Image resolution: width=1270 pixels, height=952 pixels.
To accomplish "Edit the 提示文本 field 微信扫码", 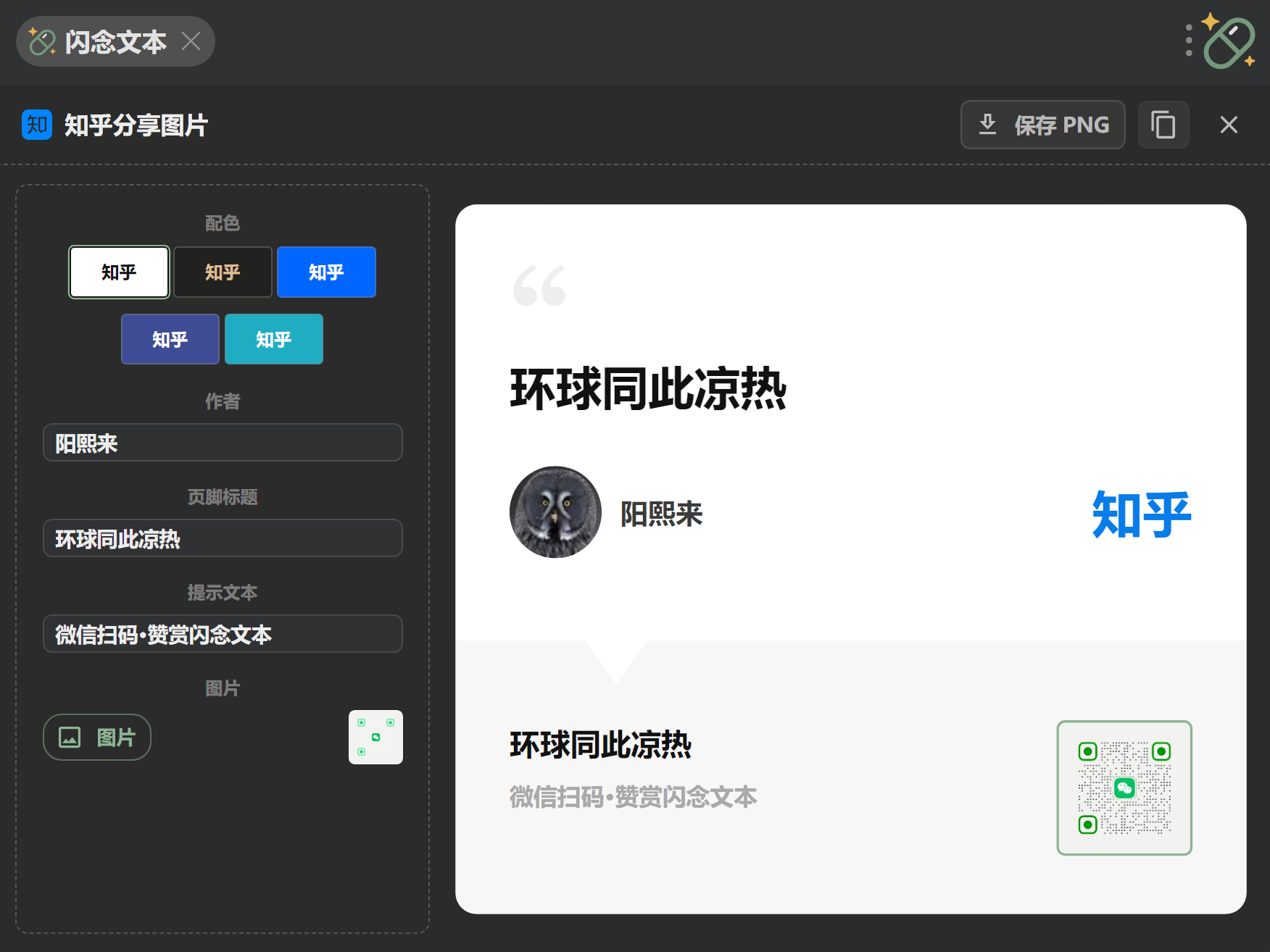I will 223,634.
